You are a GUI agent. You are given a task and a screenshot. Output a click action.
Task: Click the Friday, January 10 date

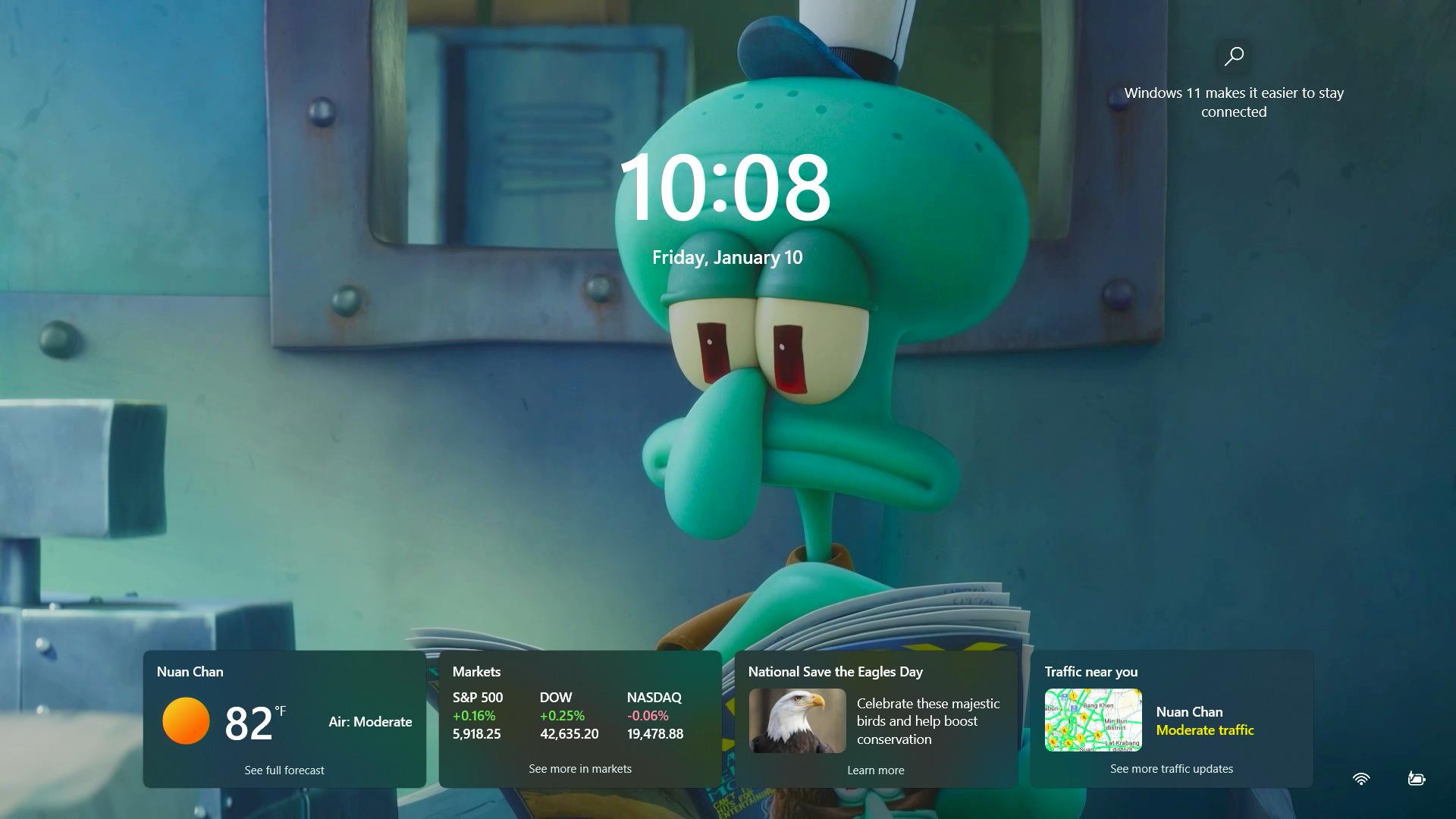[x=727, y=258]
